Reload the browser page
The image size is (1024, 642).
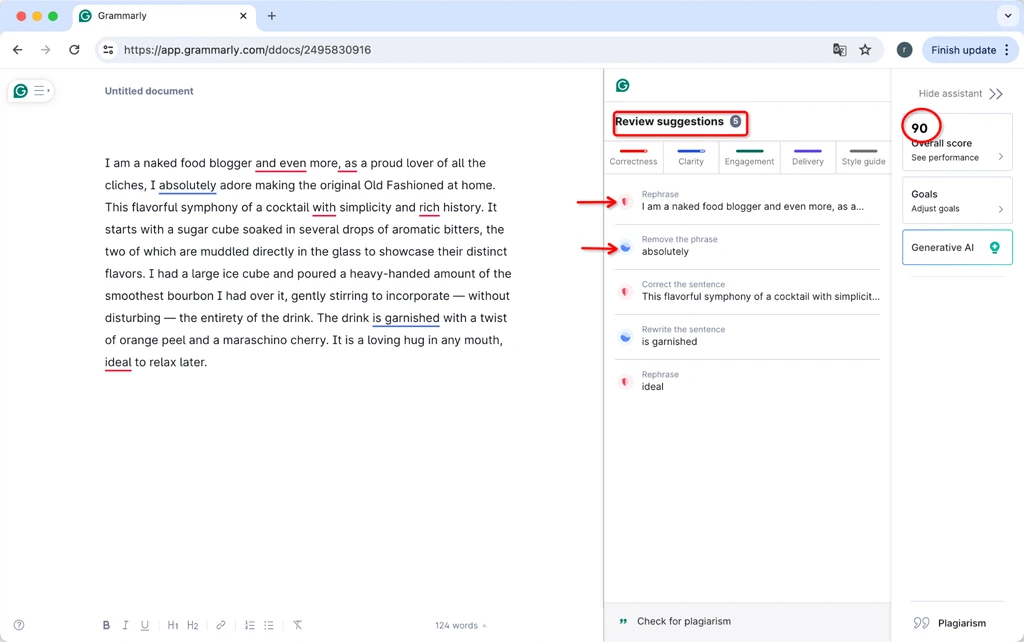(x=74, y=50)
